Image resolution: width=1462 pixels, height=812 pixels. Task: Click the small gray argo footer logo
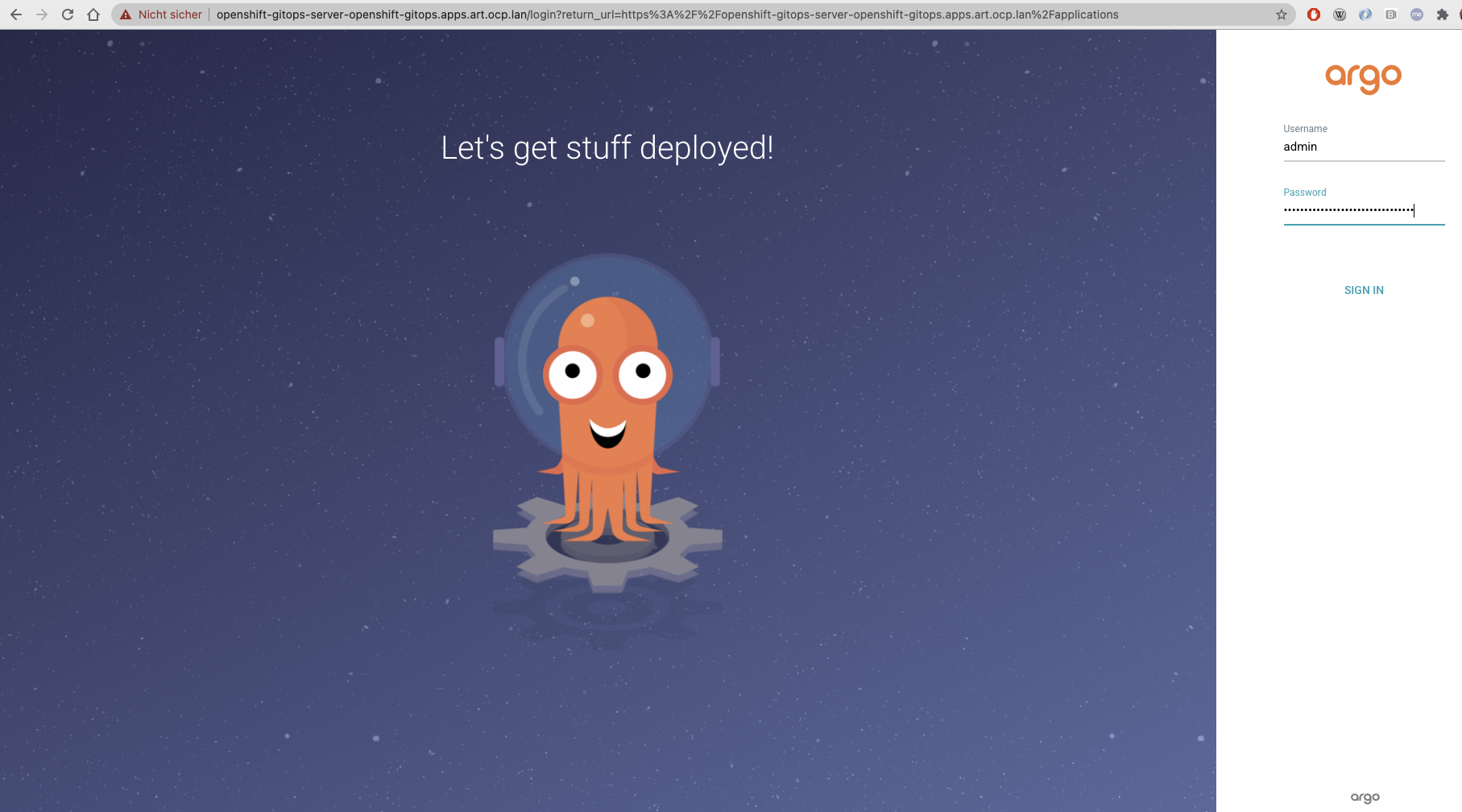point(1365,797)
